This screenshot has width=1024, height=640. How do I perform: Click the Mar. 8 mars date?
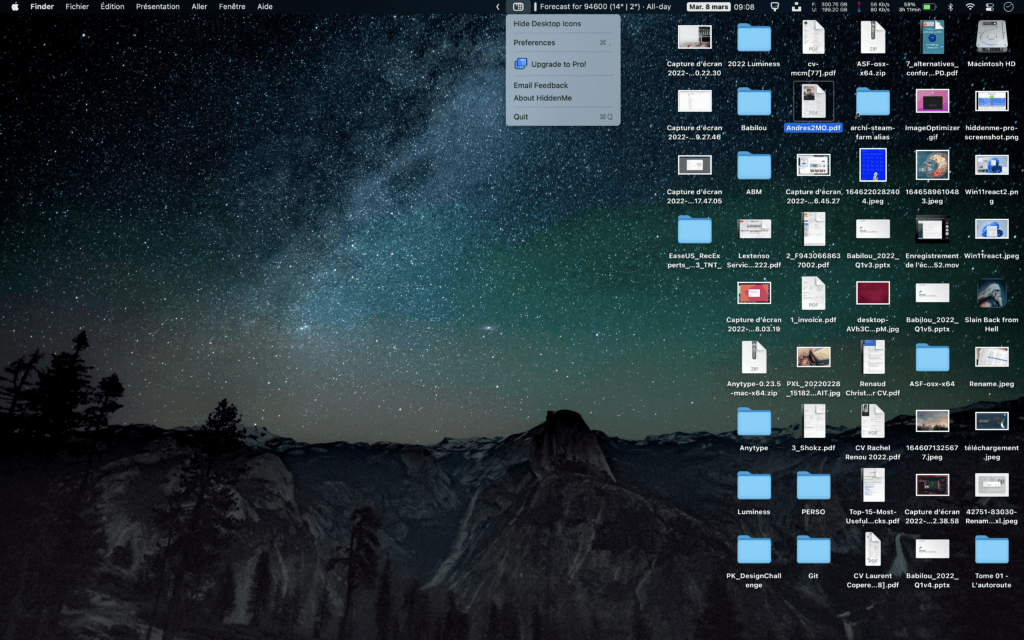coord(709,7)
